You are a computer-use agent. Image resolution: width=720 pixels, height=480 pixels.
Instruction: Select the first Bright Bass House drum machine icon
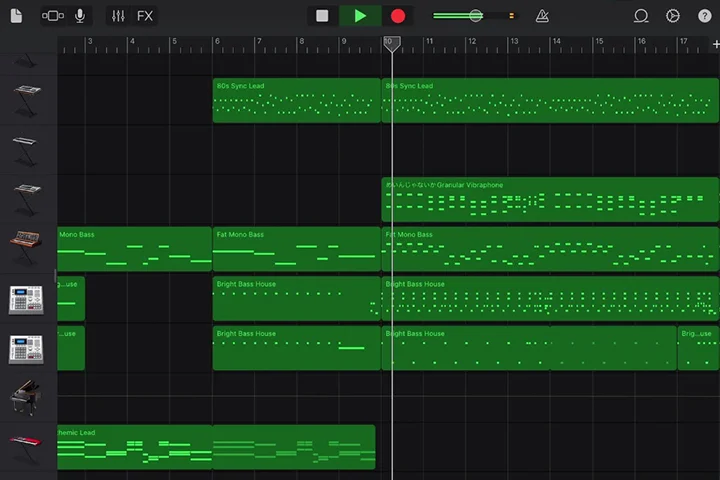(x=26, y=299)
